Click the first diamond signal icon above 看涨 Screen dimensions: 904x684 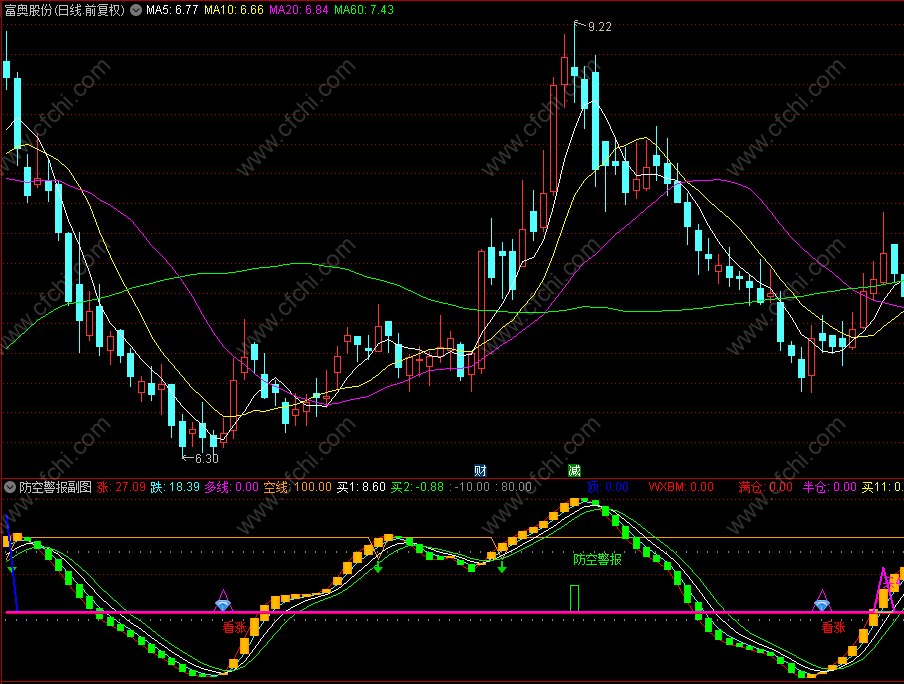[223, 604]
